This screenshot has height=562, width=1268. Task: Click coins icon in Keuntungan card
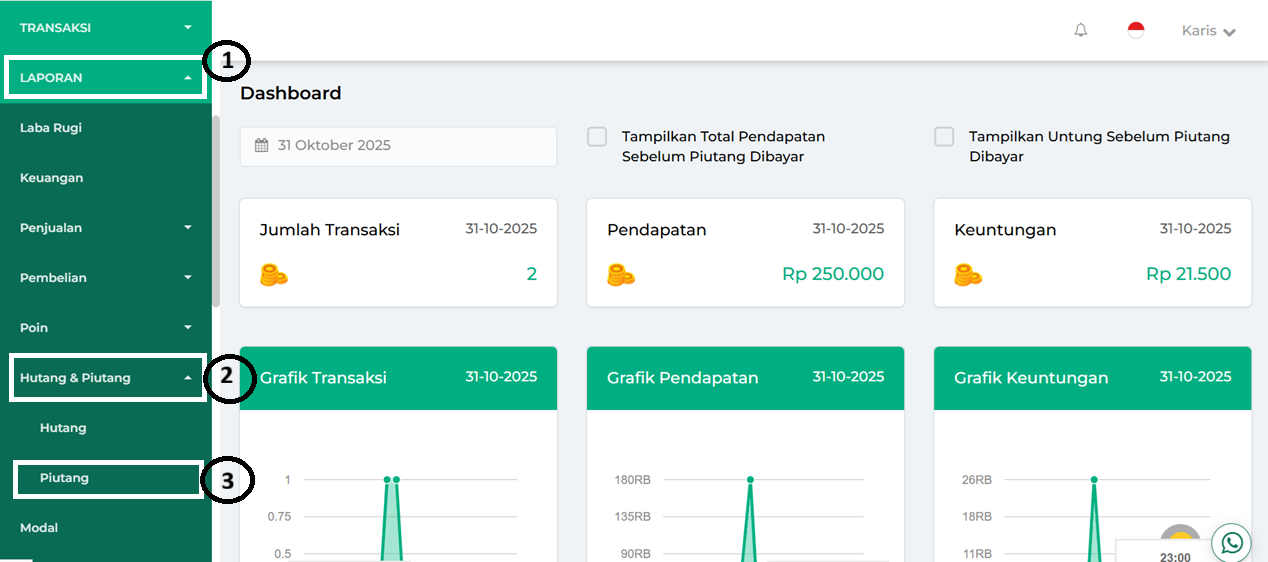point(968,275)
